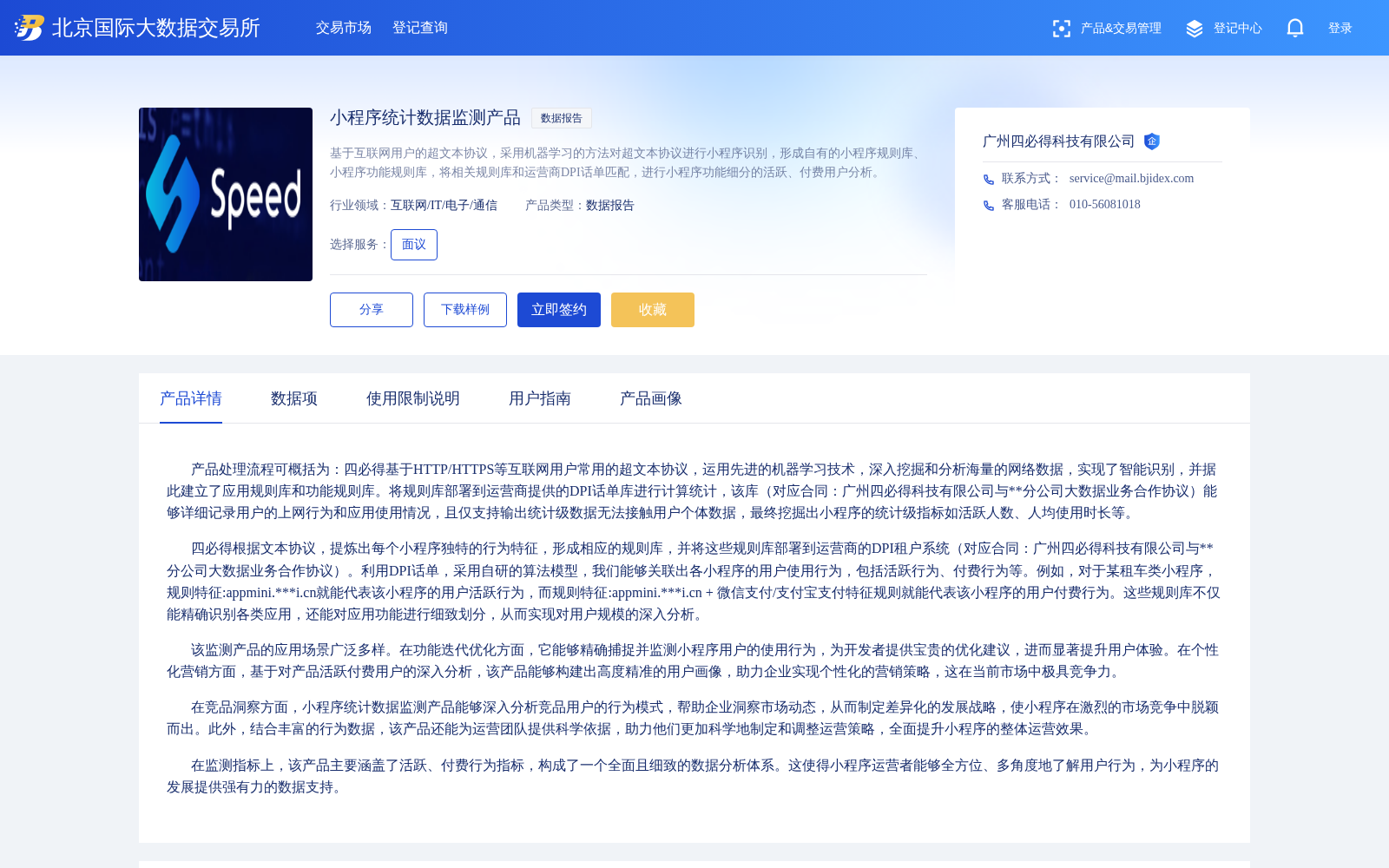Click the 登录 login link
The image size is (1389, 868).
click(1340, 28)
